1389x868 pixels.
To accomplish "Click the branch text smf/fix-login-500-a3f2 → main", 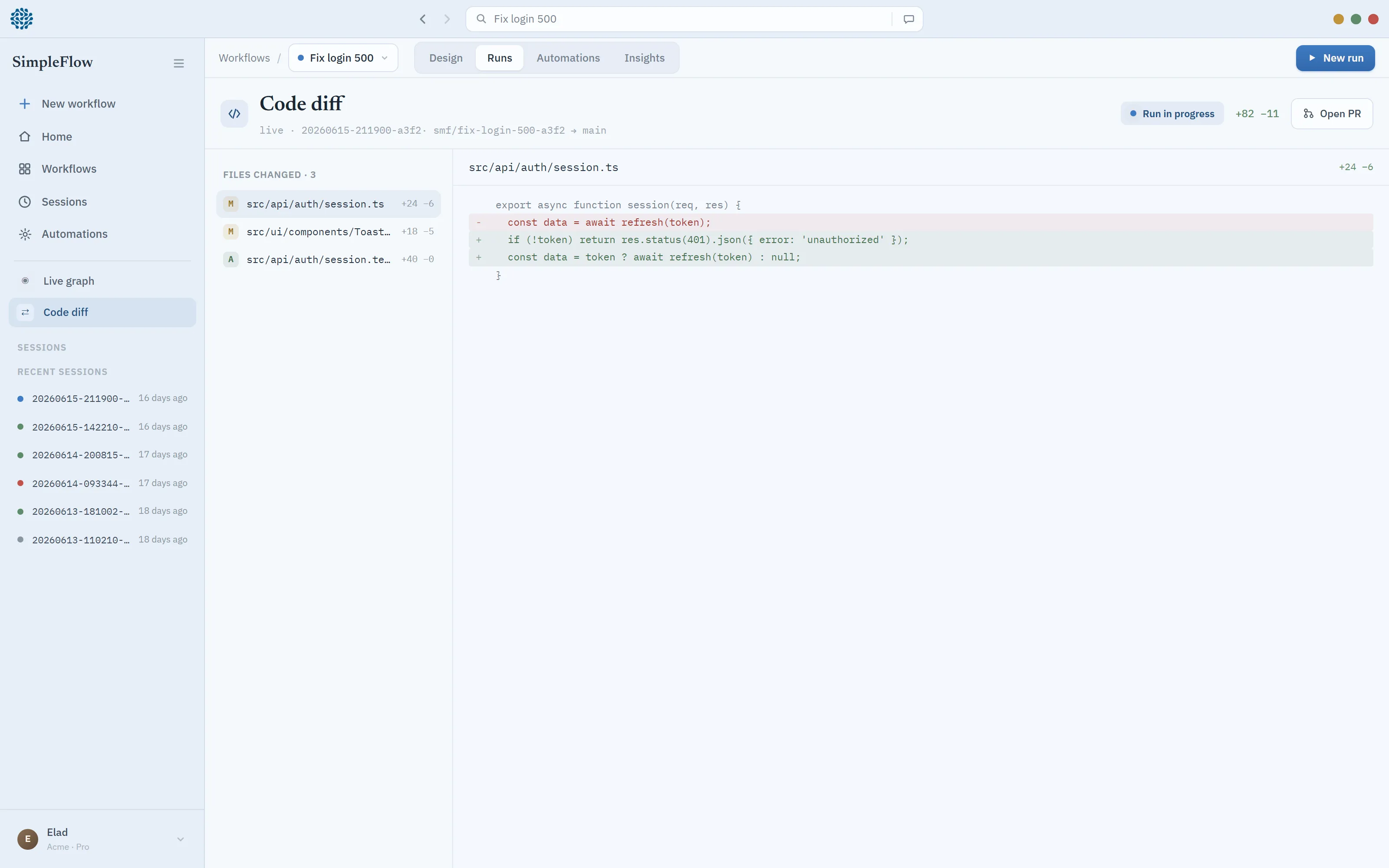I will click(520, 130).
